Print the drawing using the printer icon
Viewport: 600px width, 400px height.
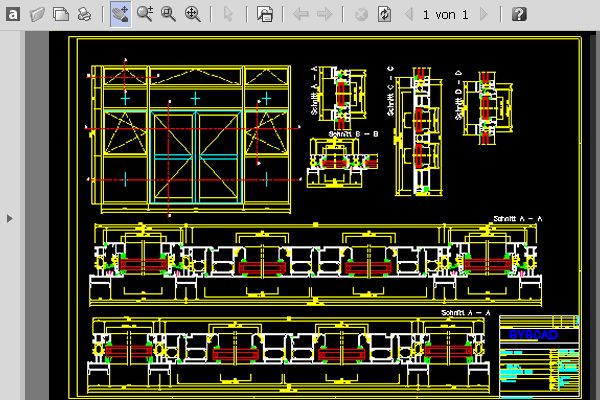click(85, 14)
